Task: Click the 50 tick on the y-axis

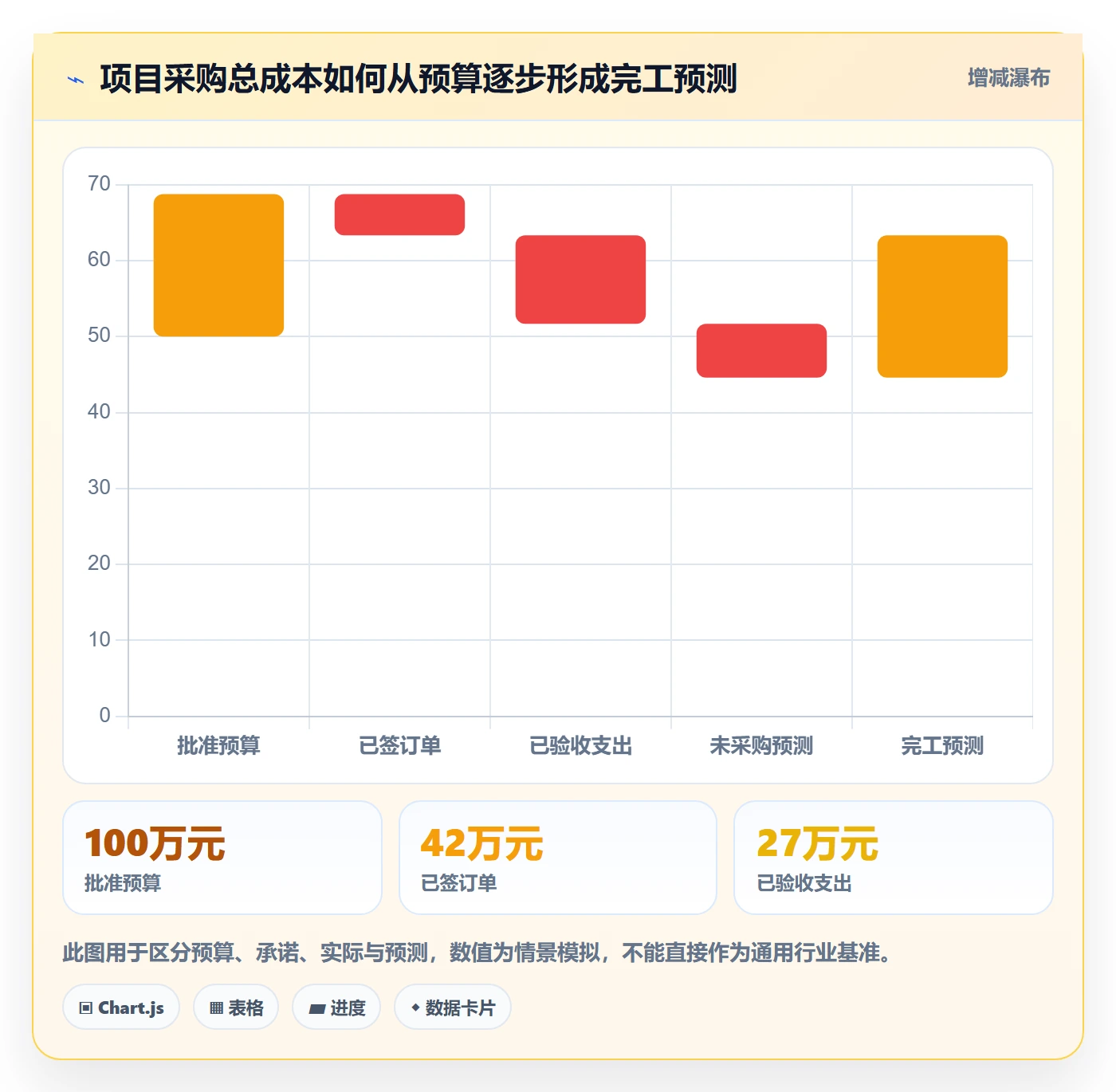Action: 99,336
